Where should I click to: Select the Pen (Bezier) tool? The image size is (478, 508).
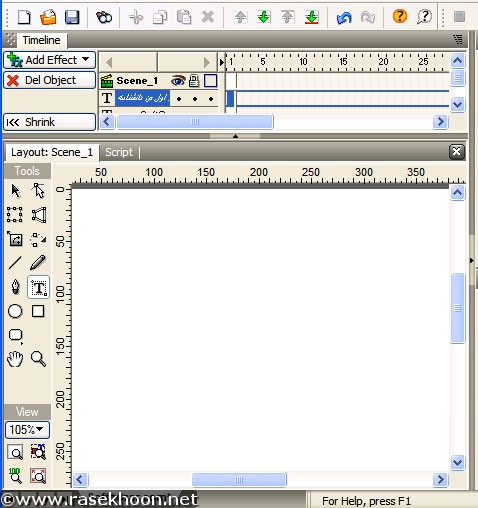[15, 287]
